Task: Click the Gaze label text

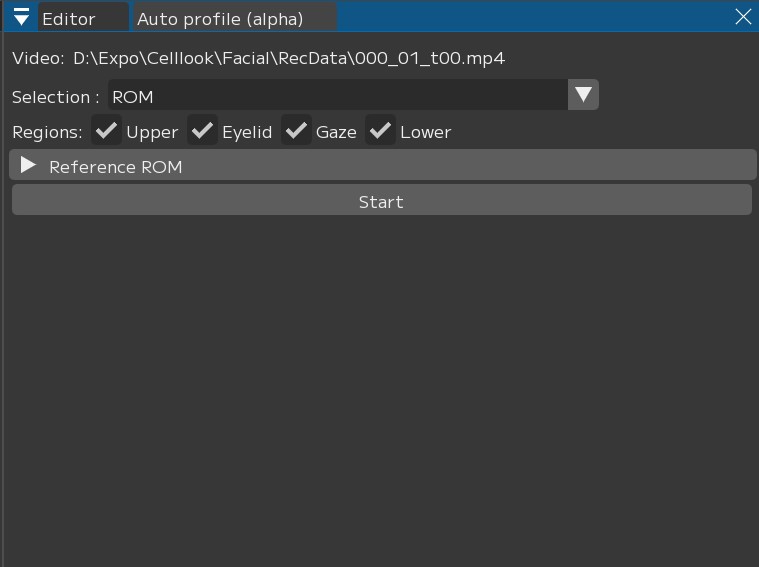Action: pos(336,132)
